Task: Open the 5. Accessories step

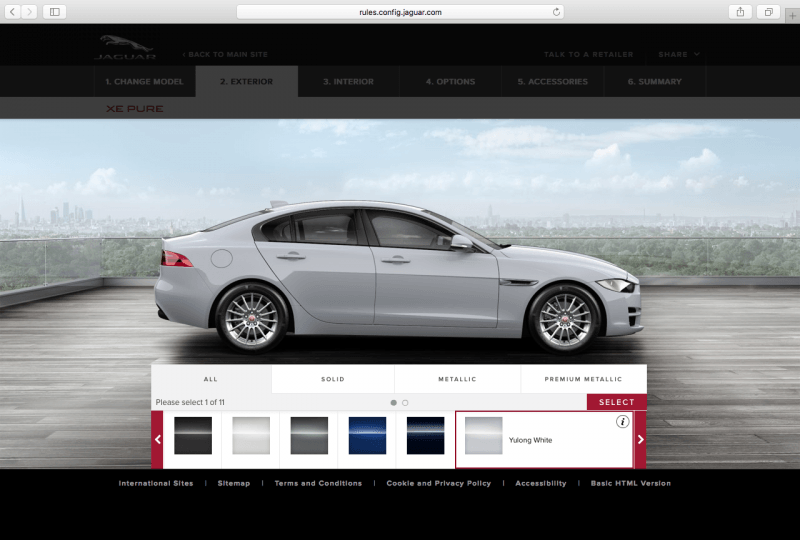Action: (x=553, y=81)
